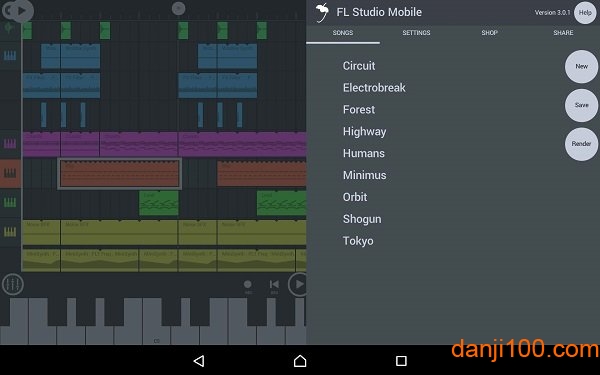Click the rewind-to-start transport icon
This screenshot has width=600, height=375.
click(x=274, y=284)
